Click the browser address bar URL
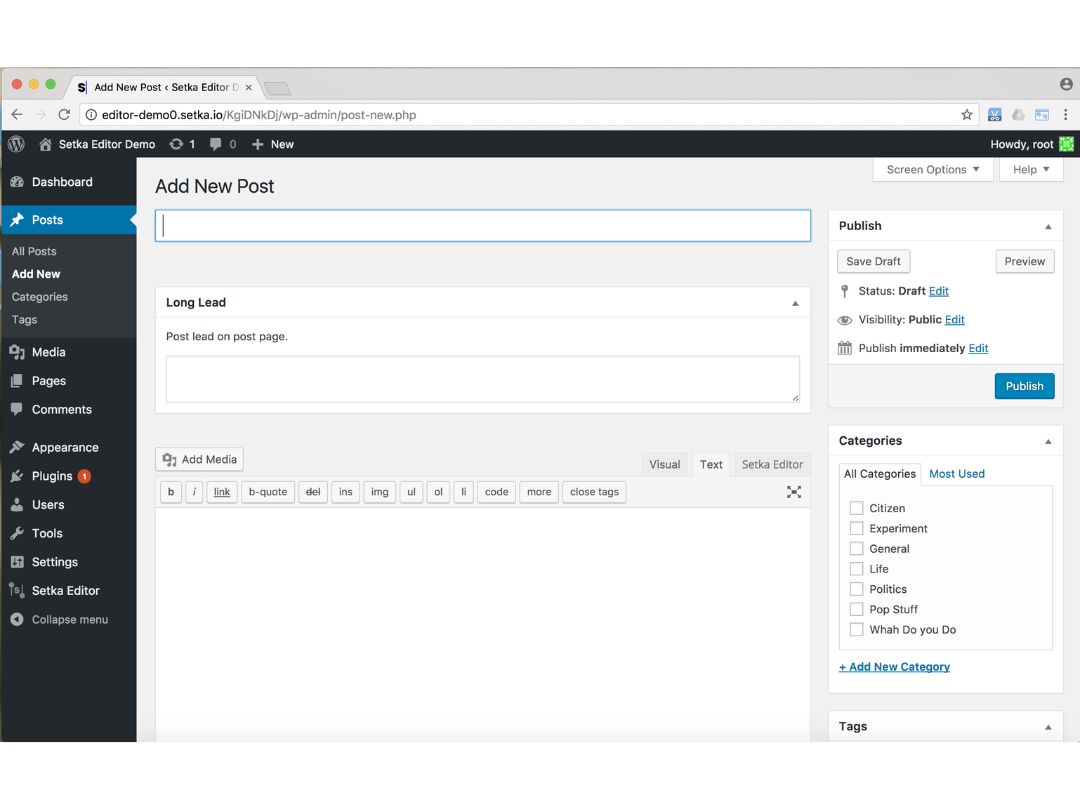This screenshot has height=810, width=1080. [259, 115]
